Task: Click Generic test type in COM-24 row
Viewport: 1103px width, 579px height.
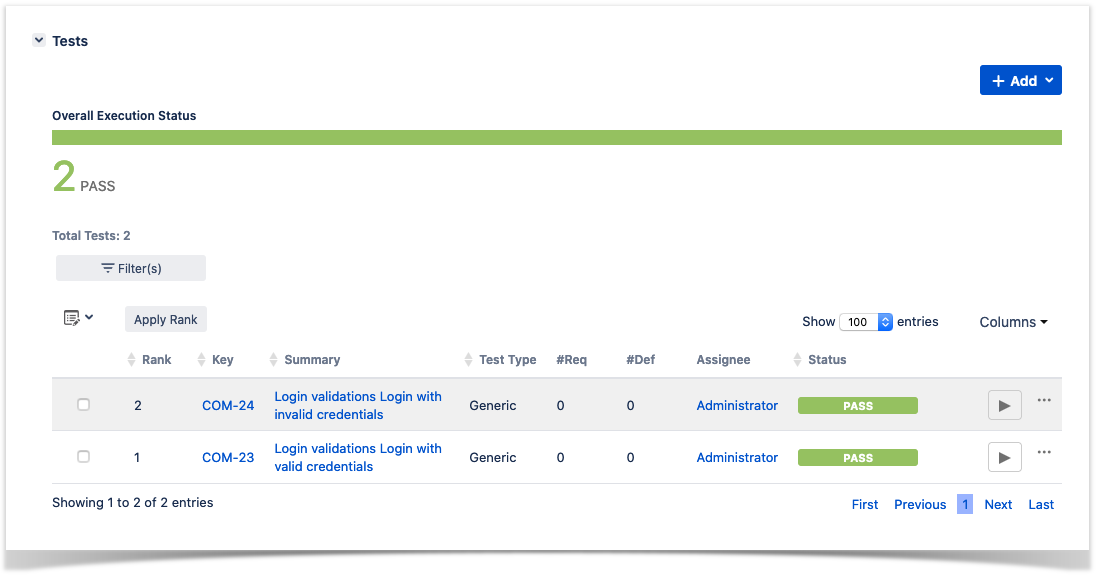Action: pos(492,405)
